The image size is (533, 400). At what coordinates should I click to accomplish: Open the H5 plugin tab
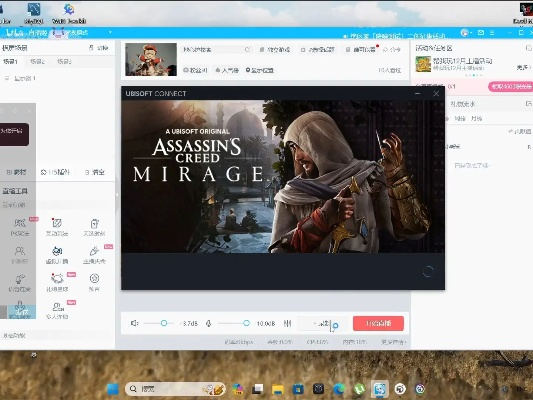tap(55, 173)
